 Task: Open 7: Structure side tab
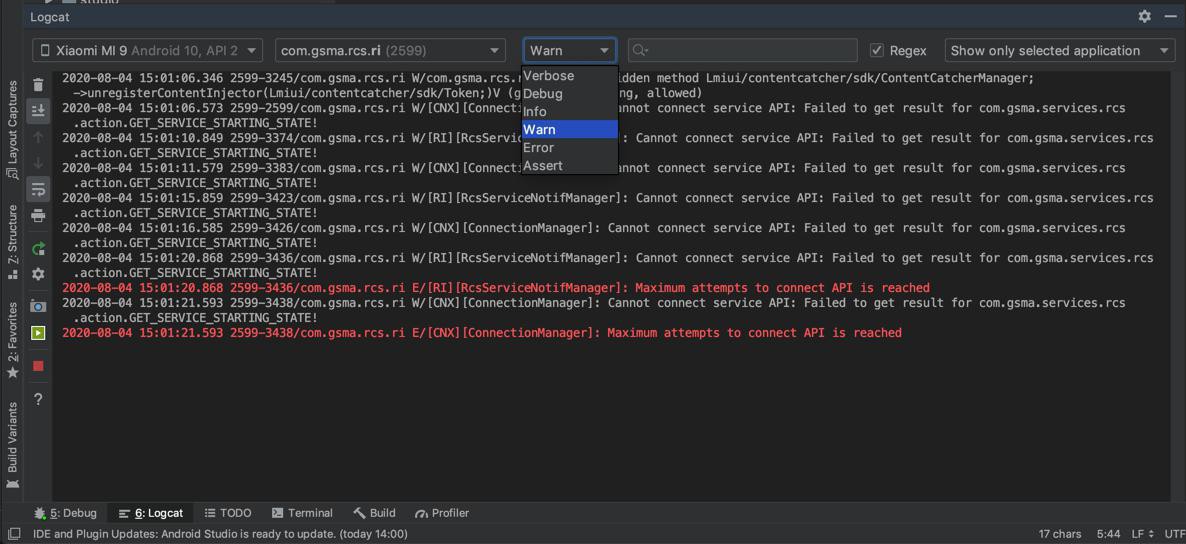(x=12, y=242)
